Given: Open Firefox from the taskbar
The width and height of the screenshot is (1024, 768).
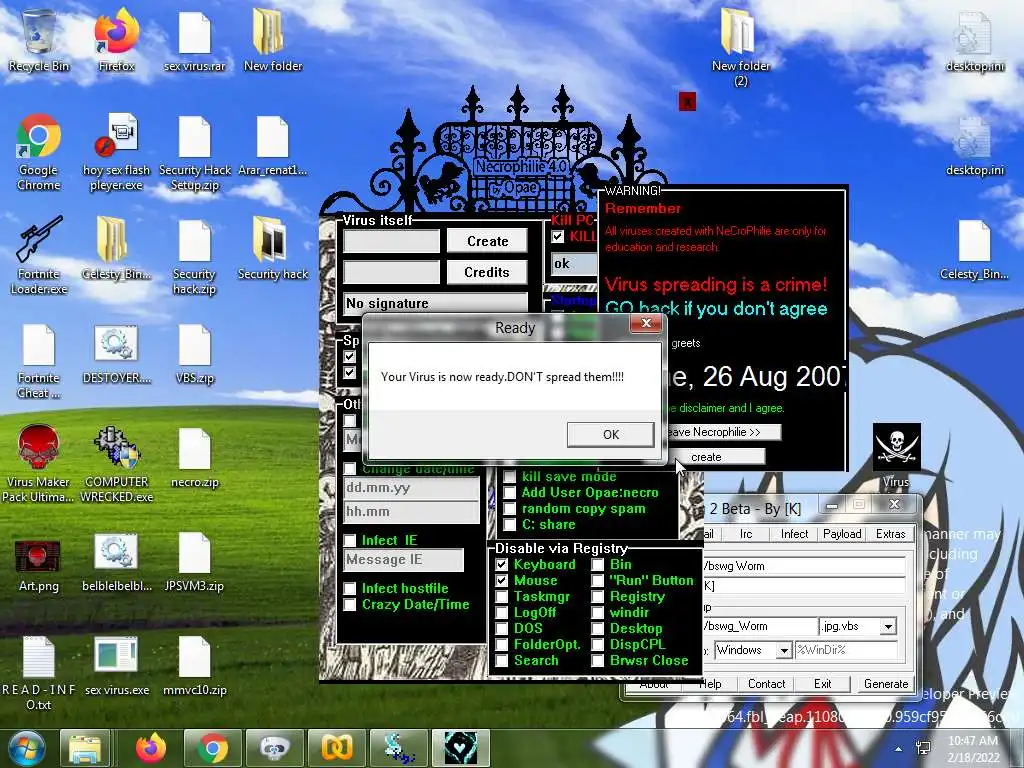Looking at the screenshot, I should [151, 748].
